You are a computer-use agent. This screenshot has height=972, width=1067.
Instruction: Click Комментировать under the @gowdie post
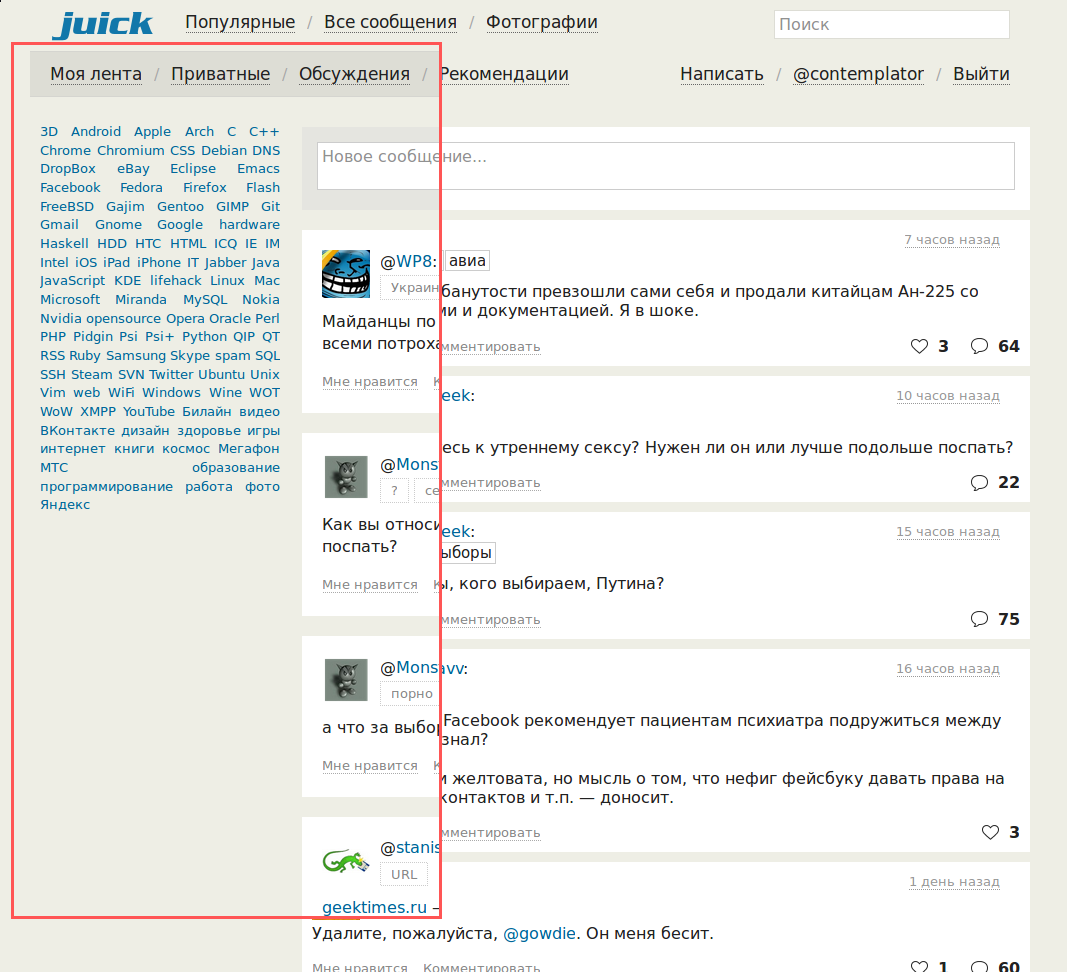482,967
